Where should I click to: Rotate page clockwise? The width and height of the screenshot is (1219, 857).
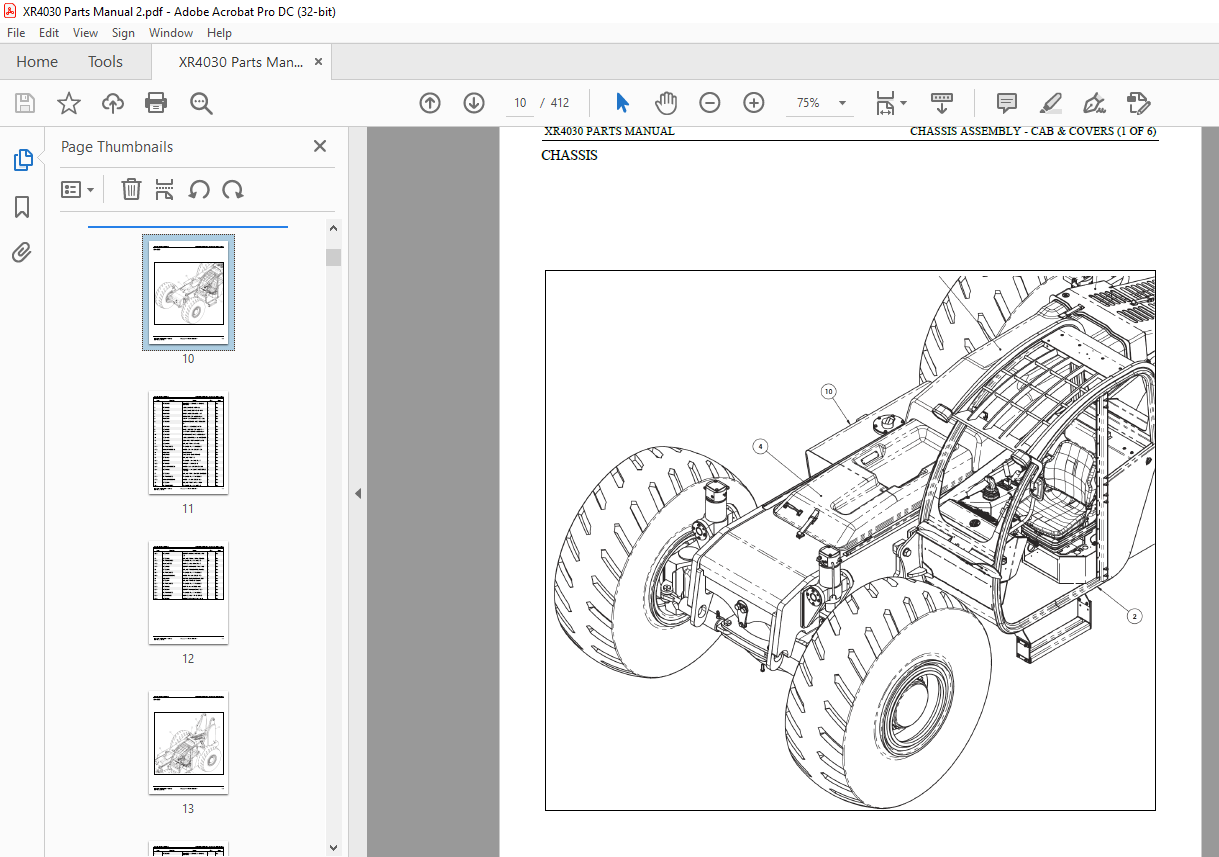(x=233, y=189)
